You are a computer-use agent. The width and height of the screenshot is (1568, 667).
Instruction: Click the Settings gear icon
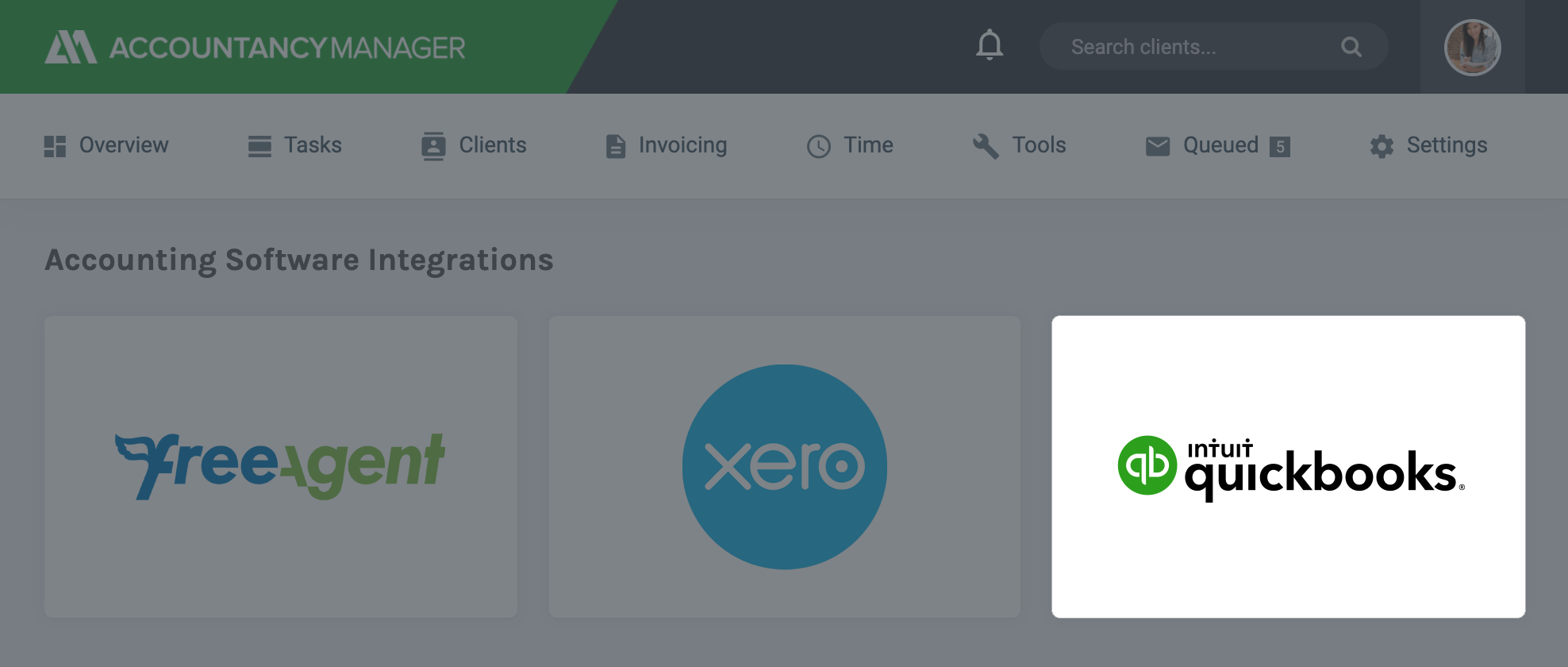point(1382,146)
